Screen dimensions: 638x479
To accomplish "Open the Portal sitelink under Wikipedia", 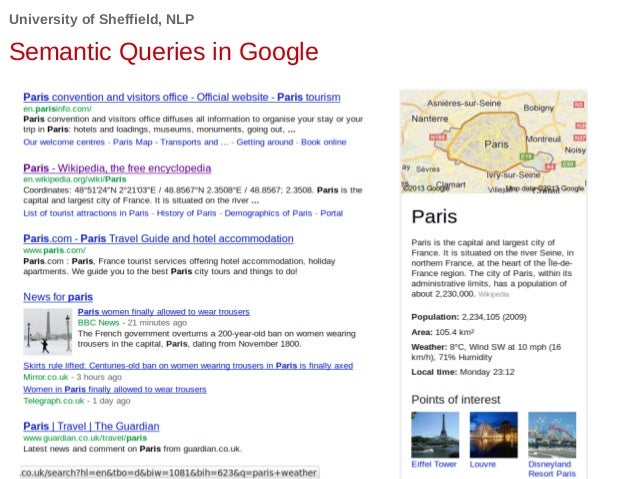I will [x=332, y=213].
